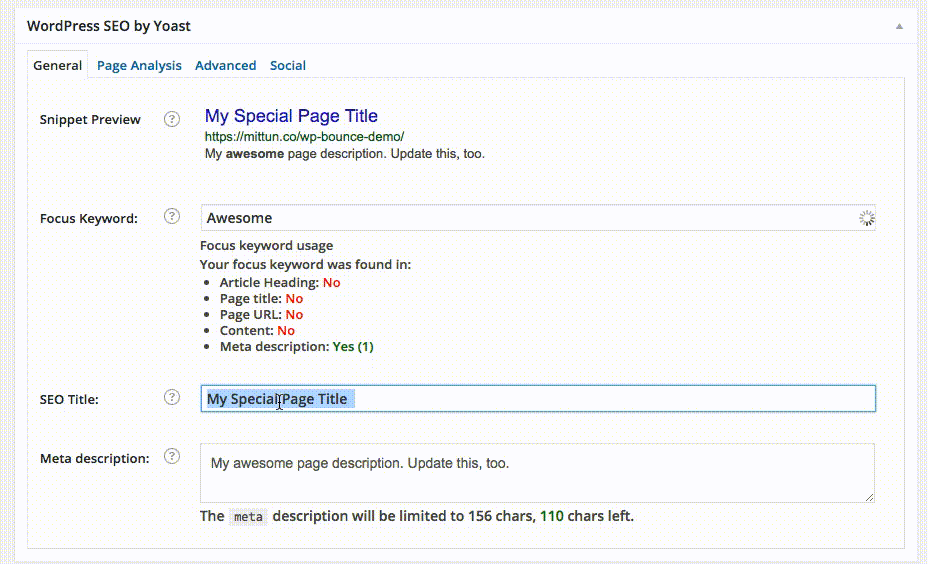Click the 'Focus keyword usage' heading
This screenshot has width=928, height=564.
pyautogui.click(x=266, y=245)
